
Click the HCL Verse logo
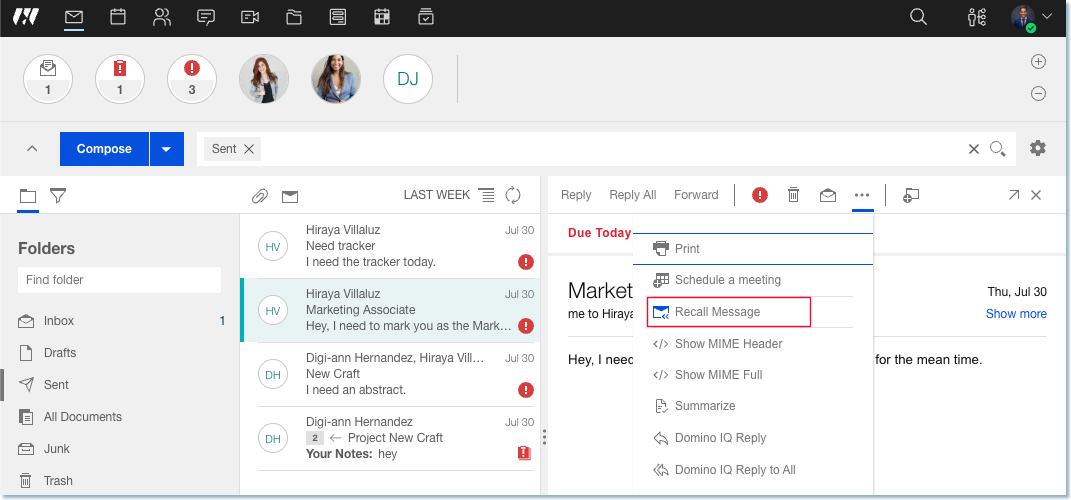point(26,16)
